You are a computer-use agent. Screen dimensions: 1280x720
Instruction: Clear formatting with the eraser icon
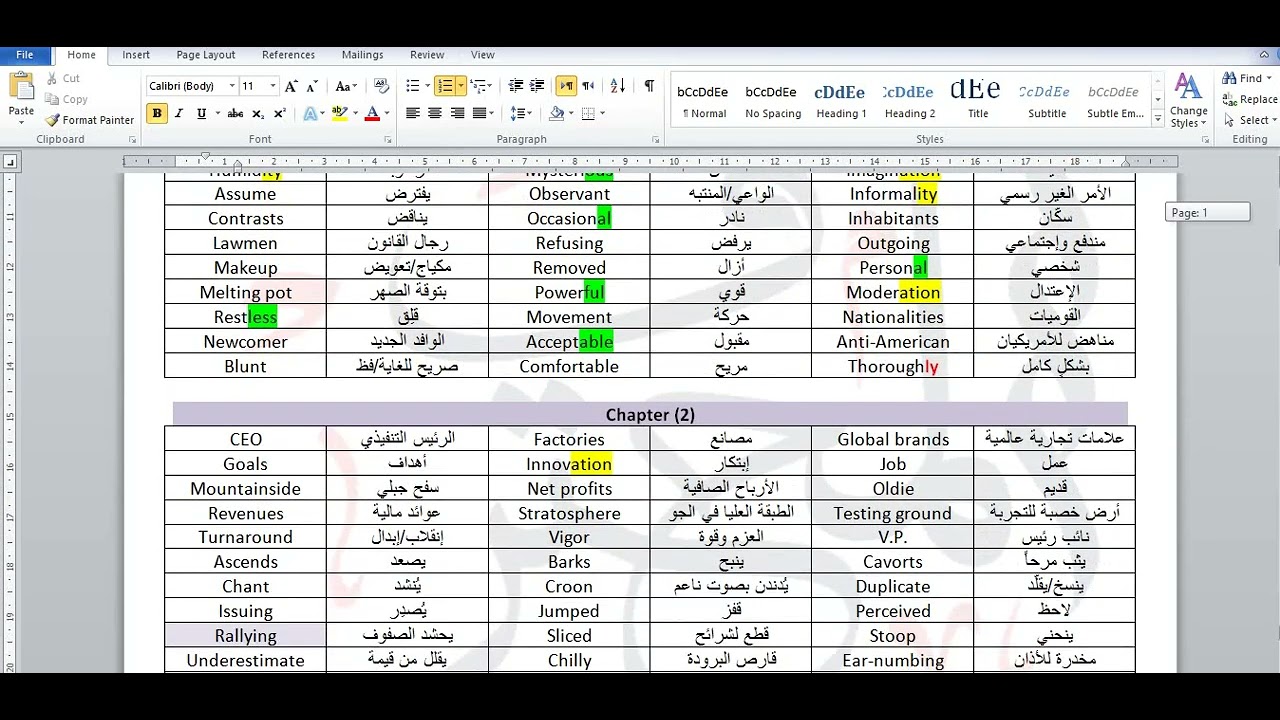pyautogui.click(x=381, y=87)
